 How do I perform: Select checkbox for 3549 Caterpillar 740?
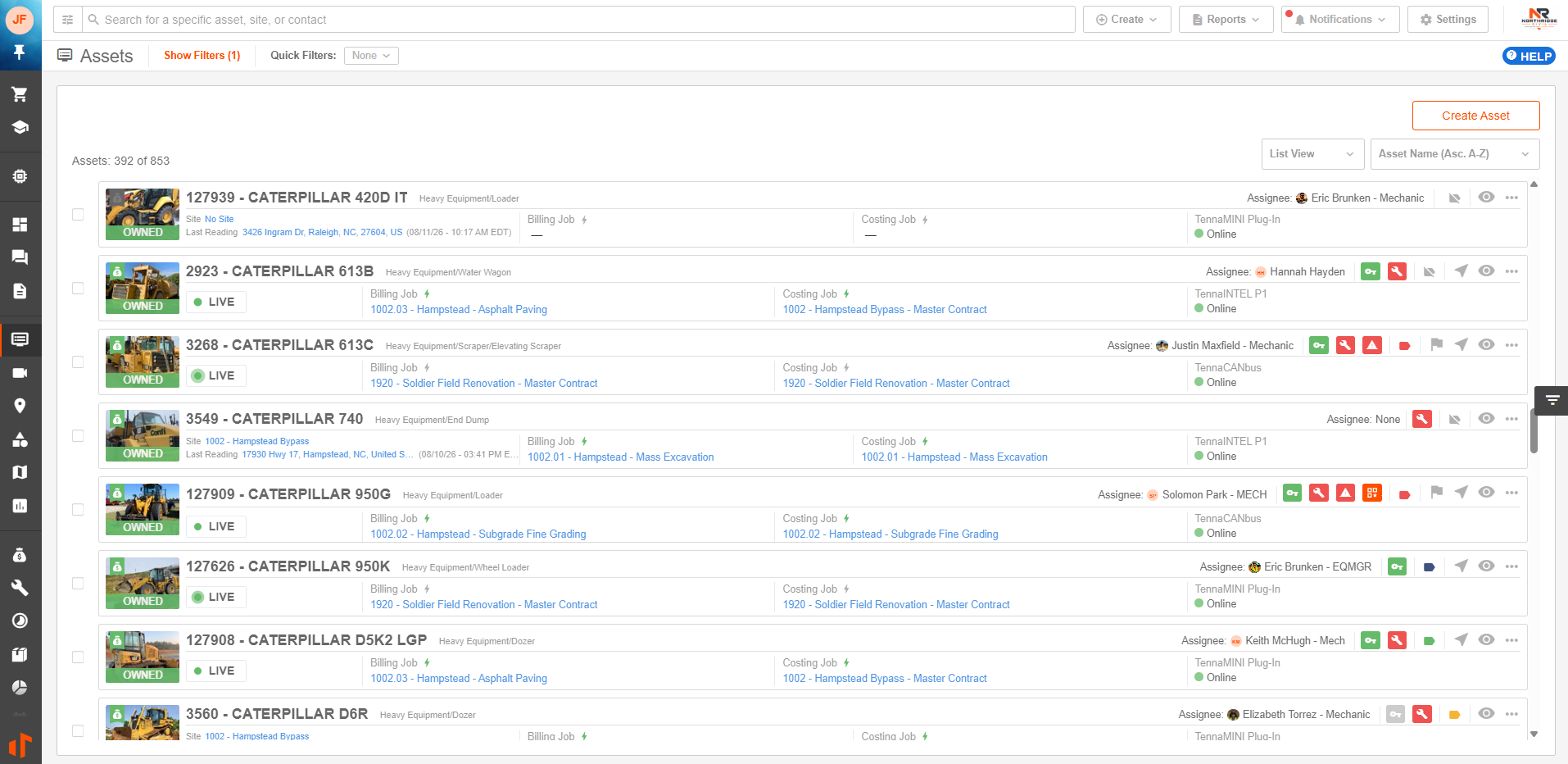click(78, 436)
